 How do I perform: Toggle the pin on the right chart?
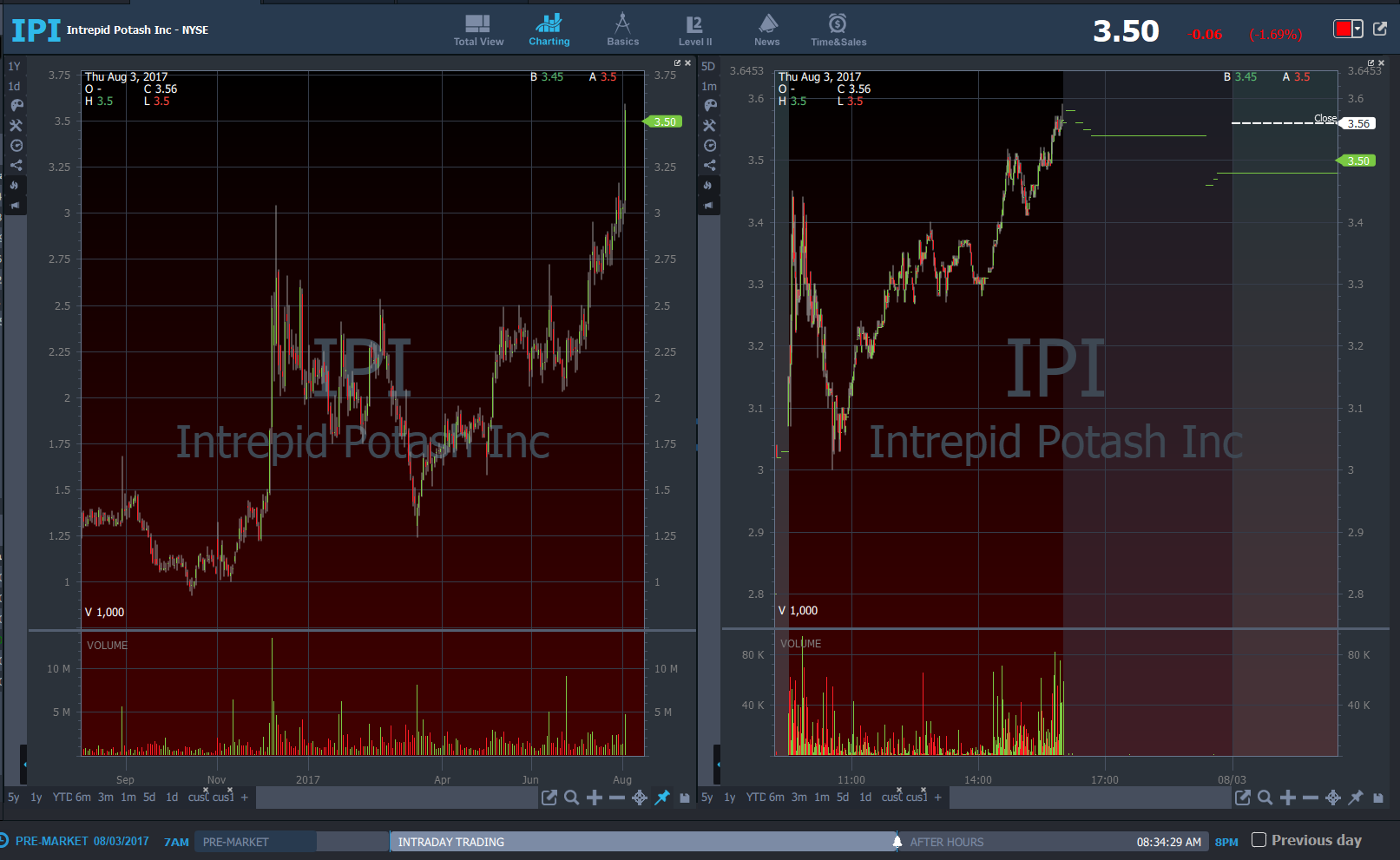1356,798
